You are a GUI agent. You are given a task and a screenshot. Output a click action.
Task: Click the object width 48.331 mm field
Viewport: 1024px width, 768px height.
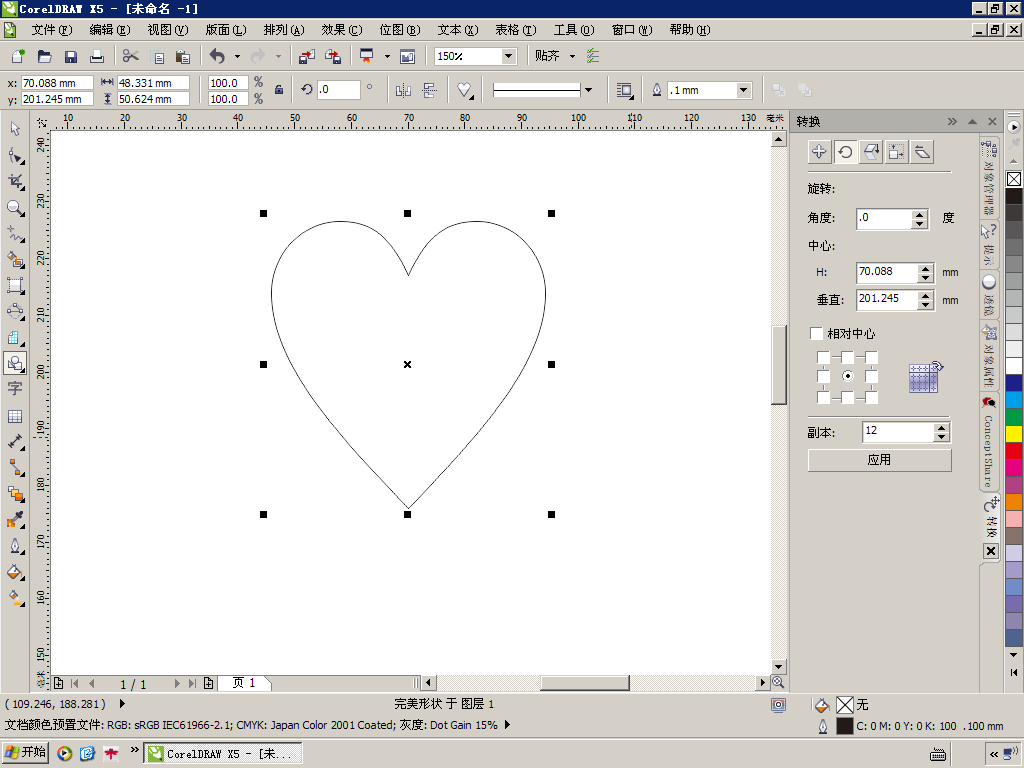(153, 83)
